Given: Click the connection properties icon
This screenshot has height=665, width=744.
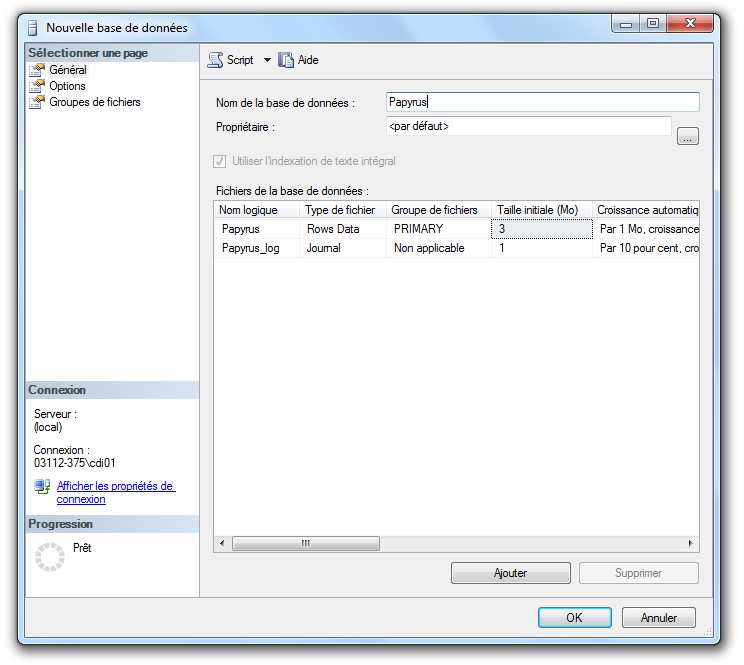Looking at the screenshot, I should (42, 487).
